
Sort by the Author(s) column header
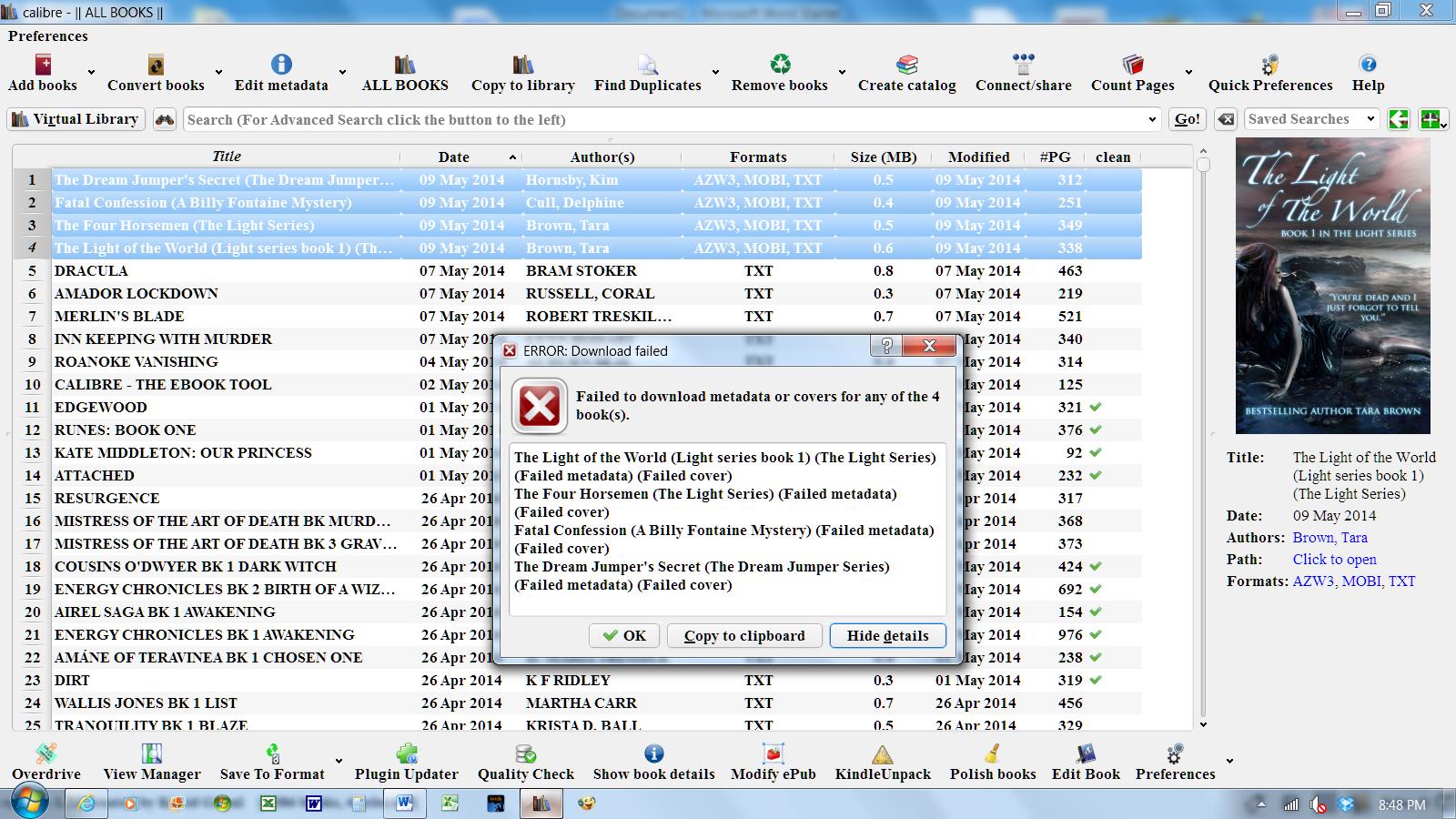[x=602, y=157]
